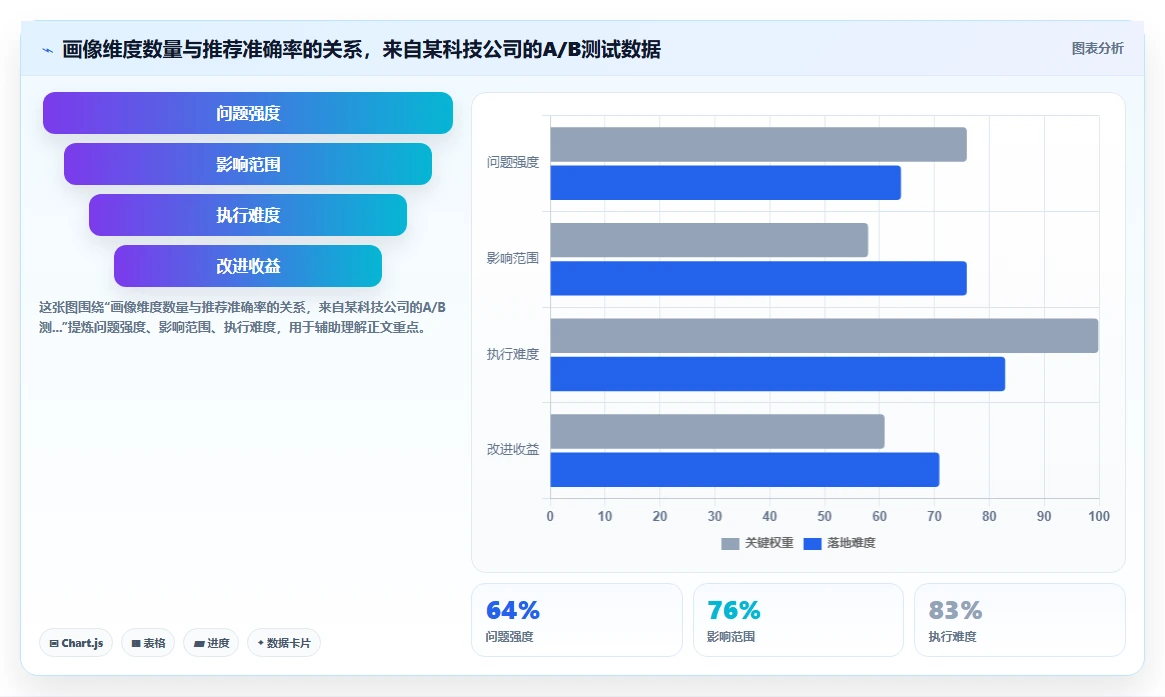Select the 改进收益 funnel stage
Screen dimensions: 1165x697
pos(247,266)
